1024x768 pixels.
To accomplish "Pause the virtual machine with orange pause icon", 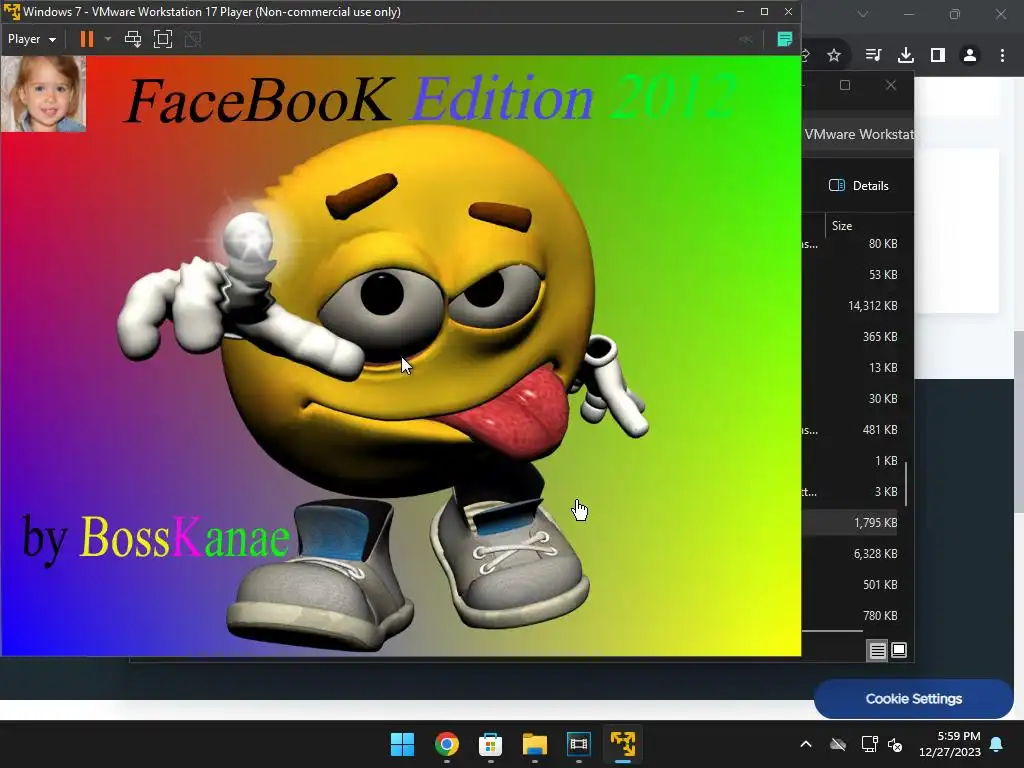I will [x=86, y=39].
